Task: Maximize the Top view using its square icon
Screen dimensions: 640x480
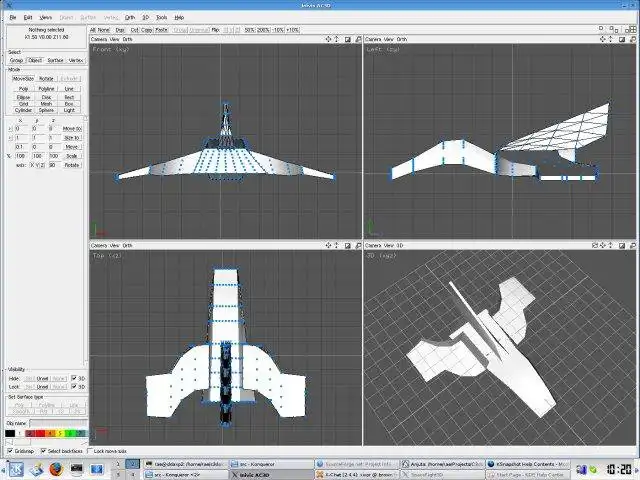Action: (x=348, y=246)
